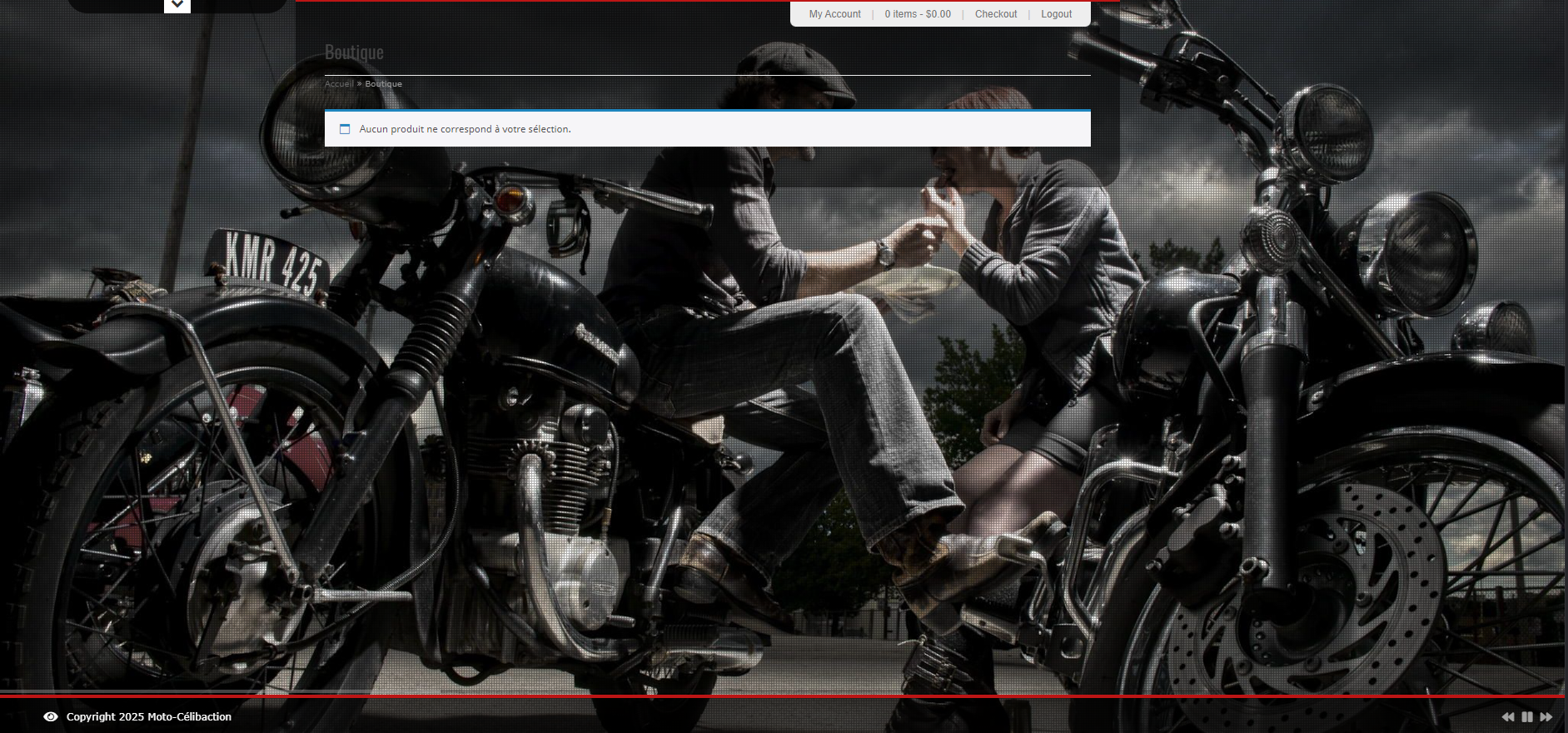Screen dimensions: 1568x733
Task: Toggle the eye icon near the copyright
Action: tap(51, 716)
